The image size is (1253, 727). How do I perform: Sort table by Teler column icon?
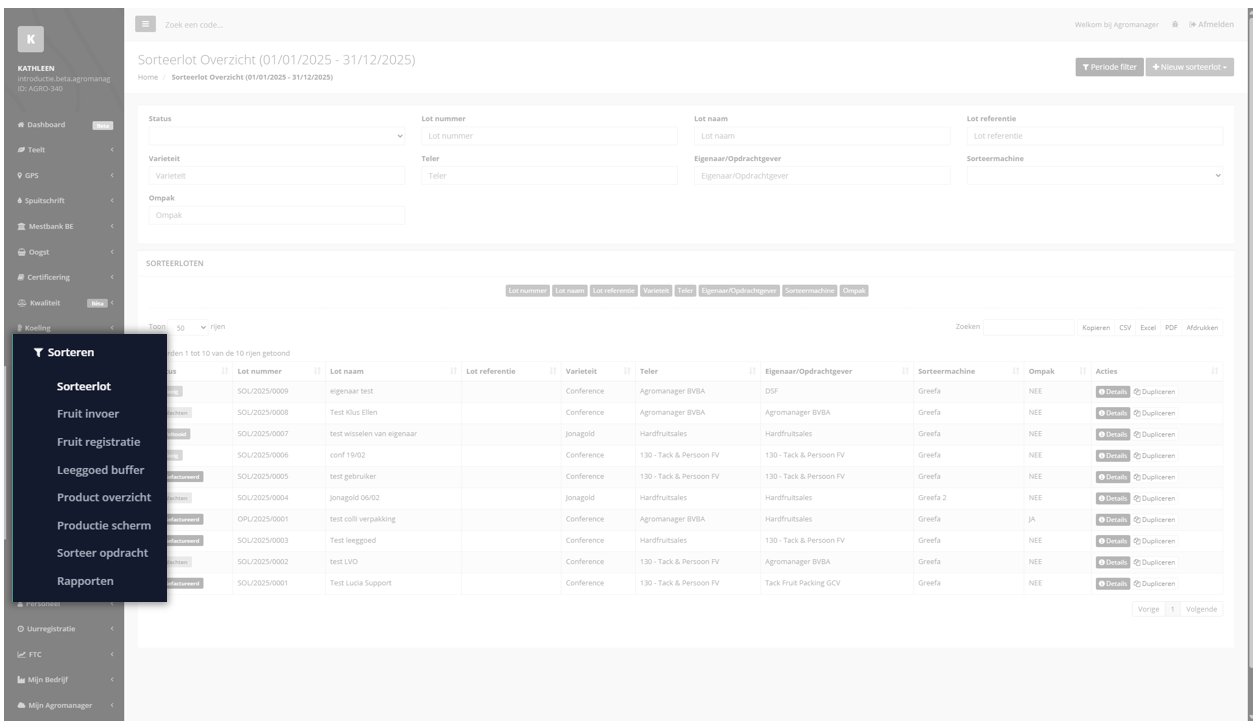pyautogui.click(x=751, y=372)
